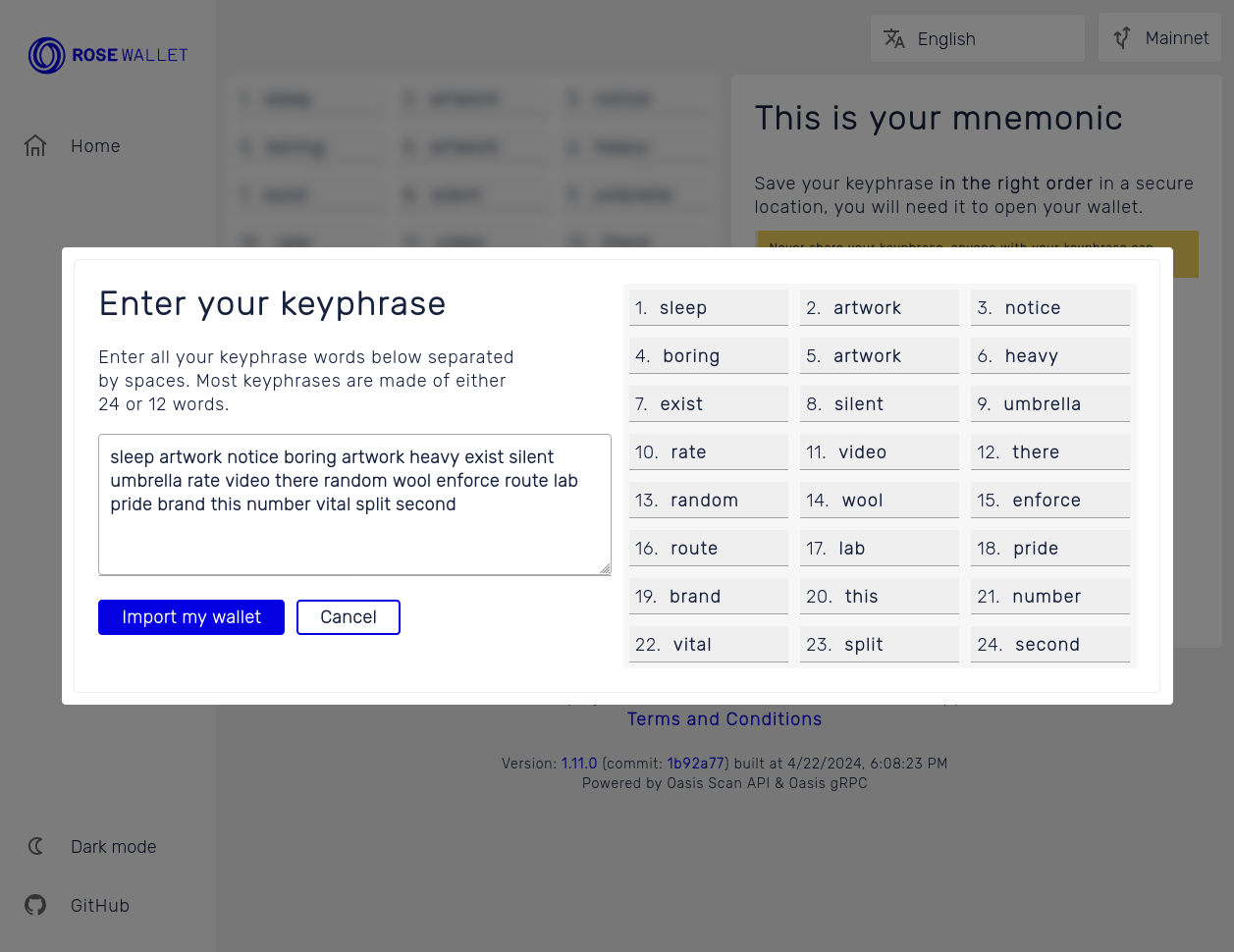Open the English language dropdown
Viewport: 1234px width, 952px height.
click(x=977, y=38)
